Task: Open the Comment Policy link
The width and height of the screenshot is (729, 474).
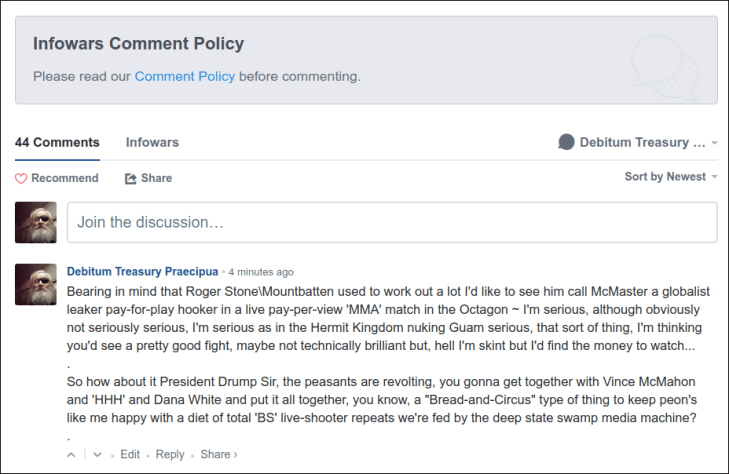Action: 185,76
